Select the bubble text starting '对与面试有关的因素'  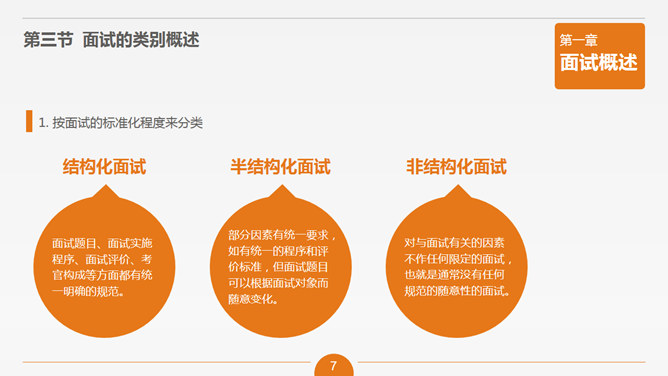pos(458,267)
